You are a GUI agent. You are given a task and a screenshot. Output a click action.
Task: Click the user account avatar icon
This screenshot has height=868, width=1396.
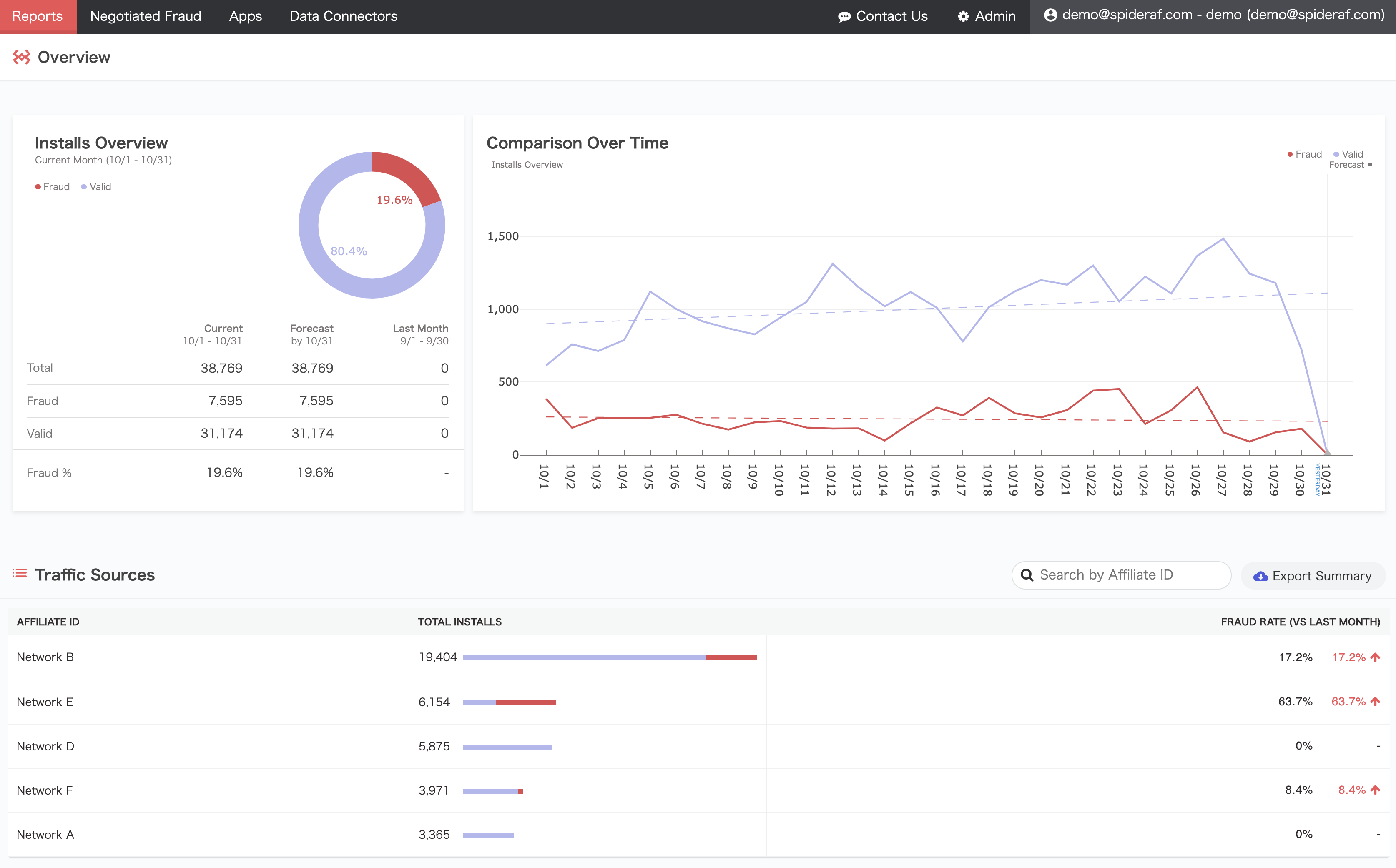click(1050, 15)
